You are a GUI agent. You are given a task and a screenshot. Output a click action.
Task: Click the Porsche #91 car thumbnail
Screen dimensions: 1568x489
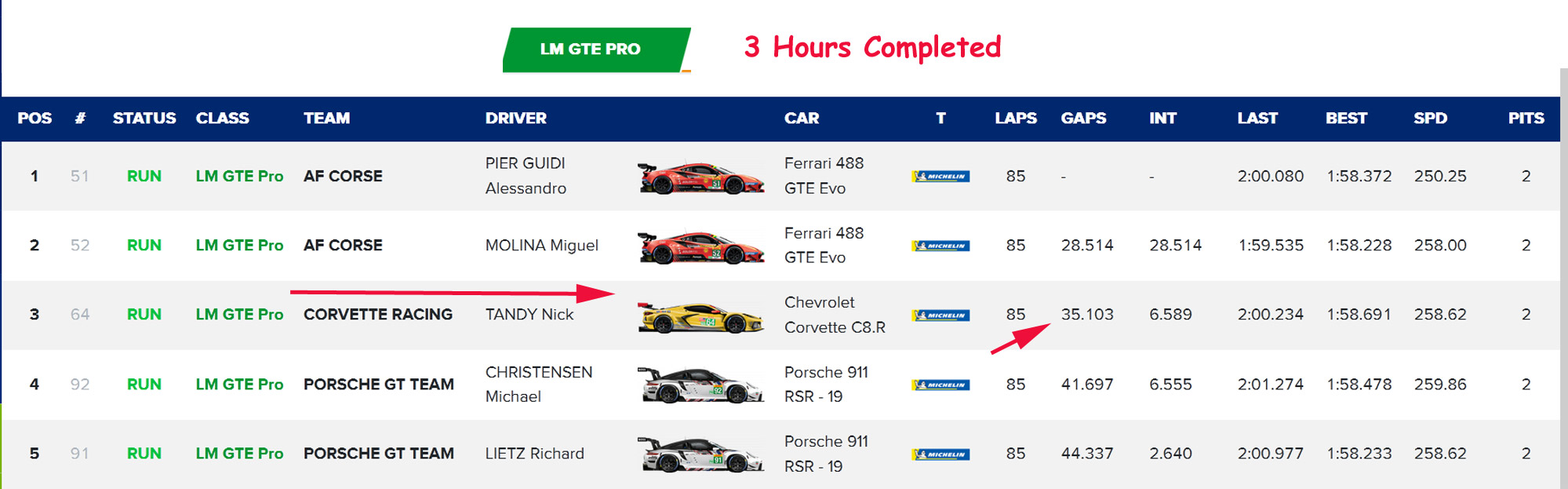coord(700,454)
